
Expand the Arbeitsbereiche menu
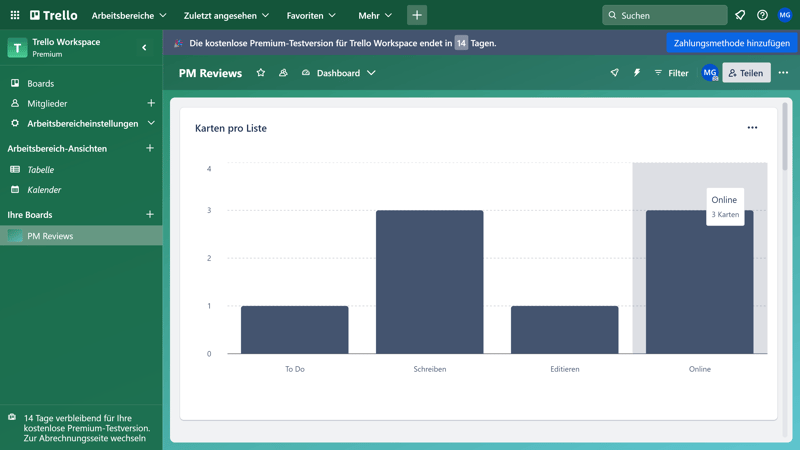tap(129, 15)
